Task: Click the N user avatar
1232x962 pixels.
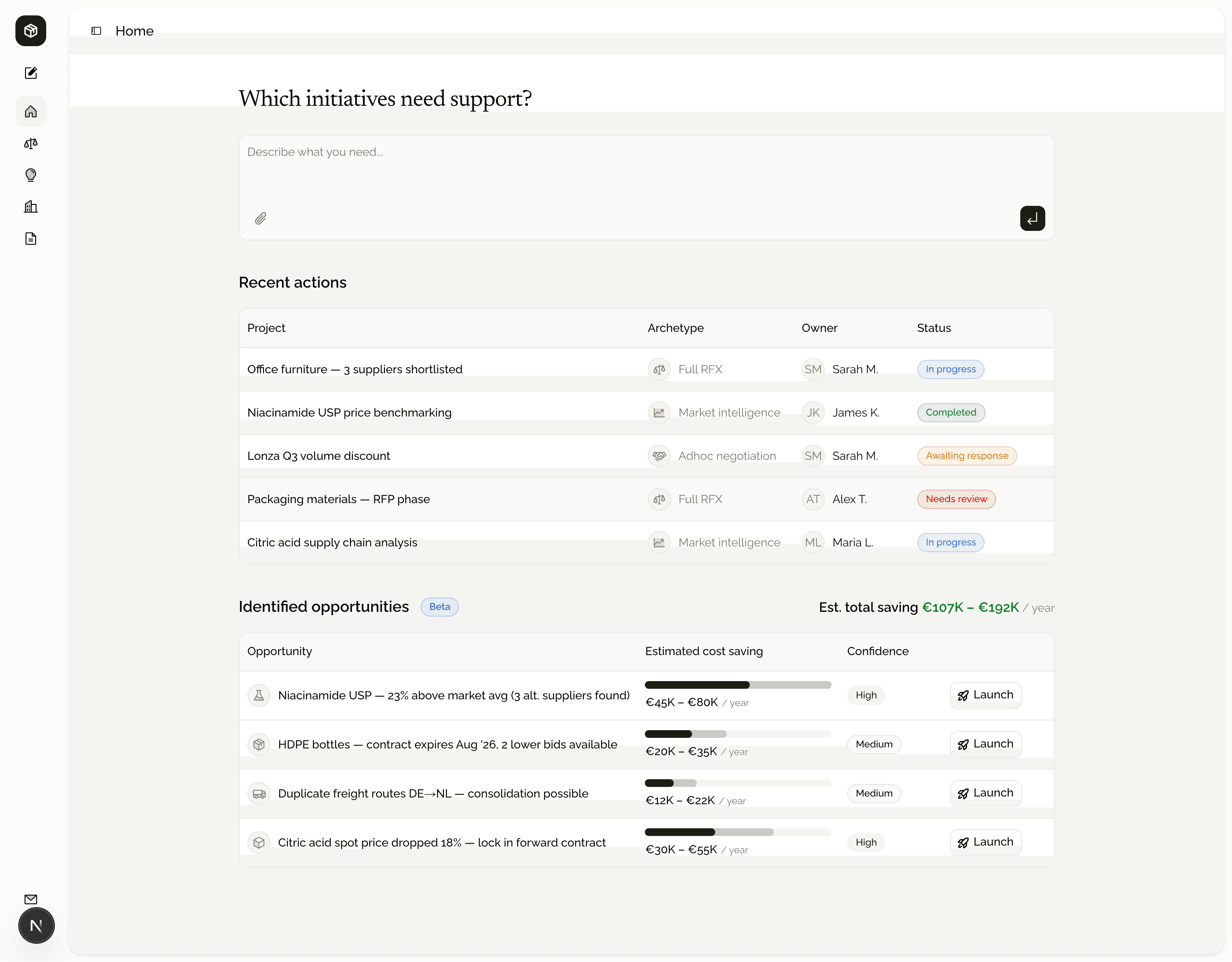Action: 36,925
